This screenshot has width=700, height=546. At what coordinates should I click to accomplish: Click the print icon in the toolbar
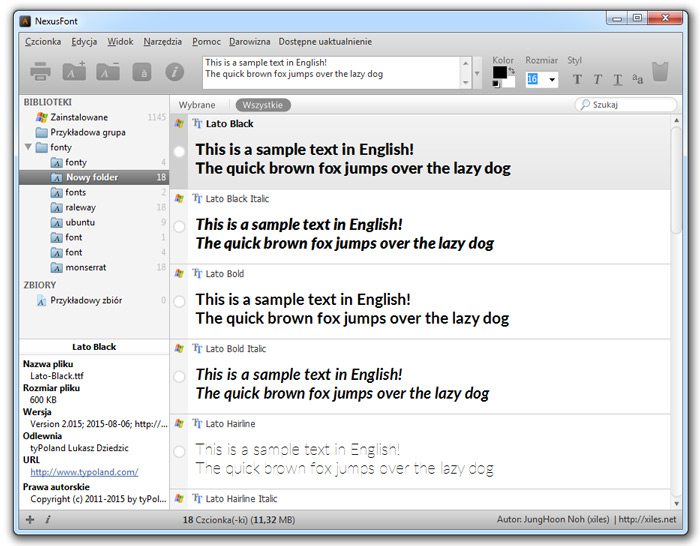pos(40,71)
